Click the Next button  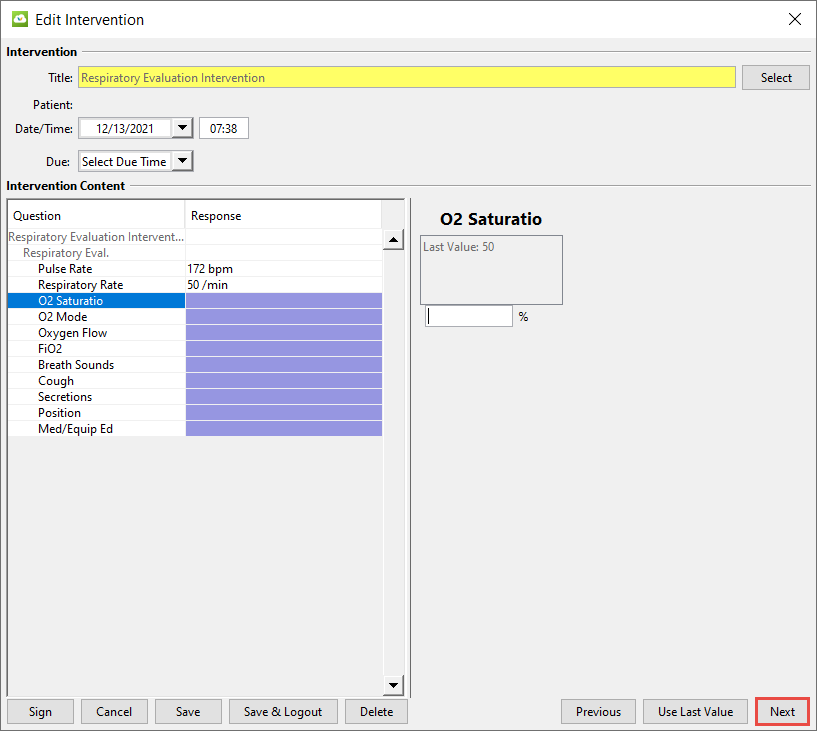pos(782,712)
